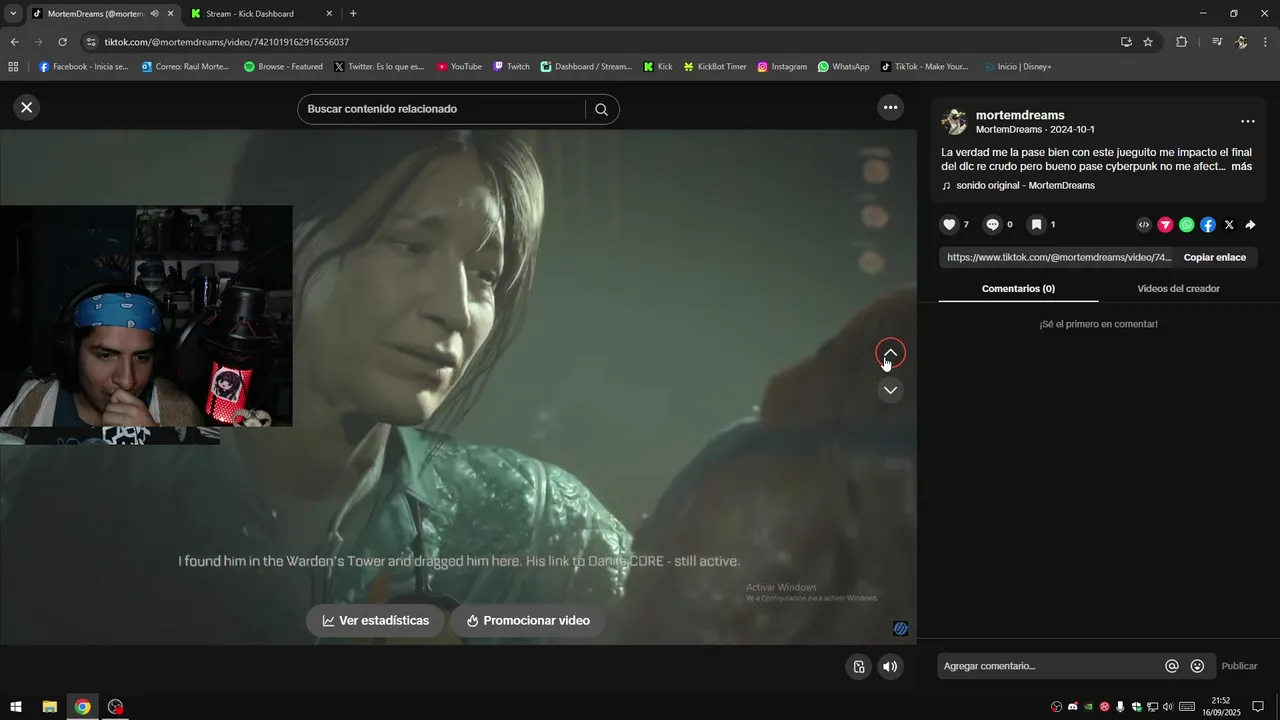Click the 'Ver estadísticas' button
This screenshot has width=1280, height=720.
[375, 621]
